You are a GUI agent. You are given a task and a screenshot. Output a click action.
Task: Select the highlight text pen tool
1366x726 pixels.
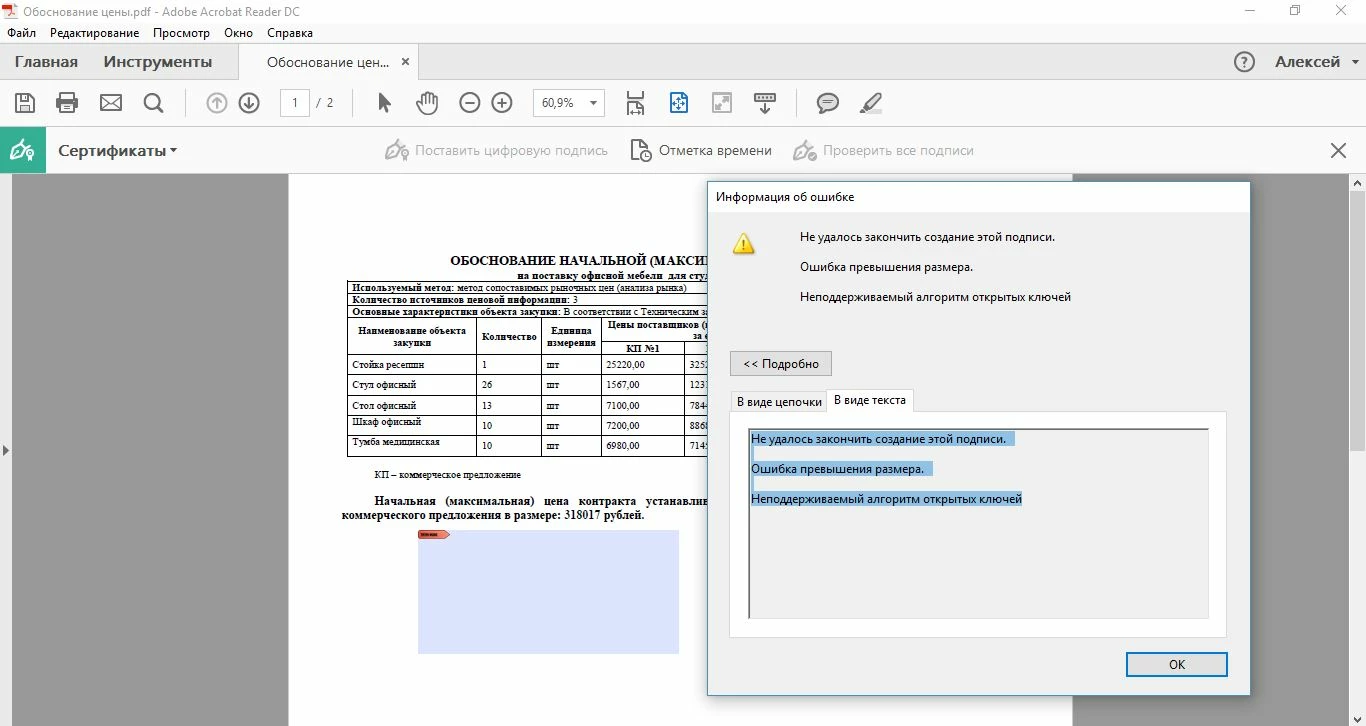tap(871, 103)
